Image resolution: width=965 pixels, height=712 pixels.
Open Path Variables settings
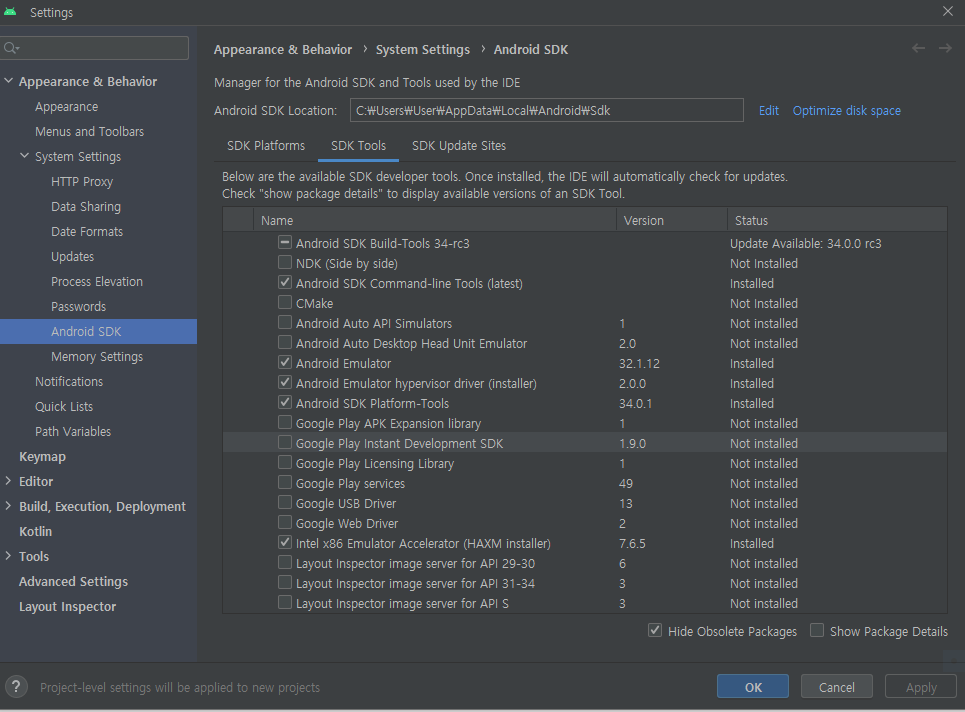tap(73, 431)
